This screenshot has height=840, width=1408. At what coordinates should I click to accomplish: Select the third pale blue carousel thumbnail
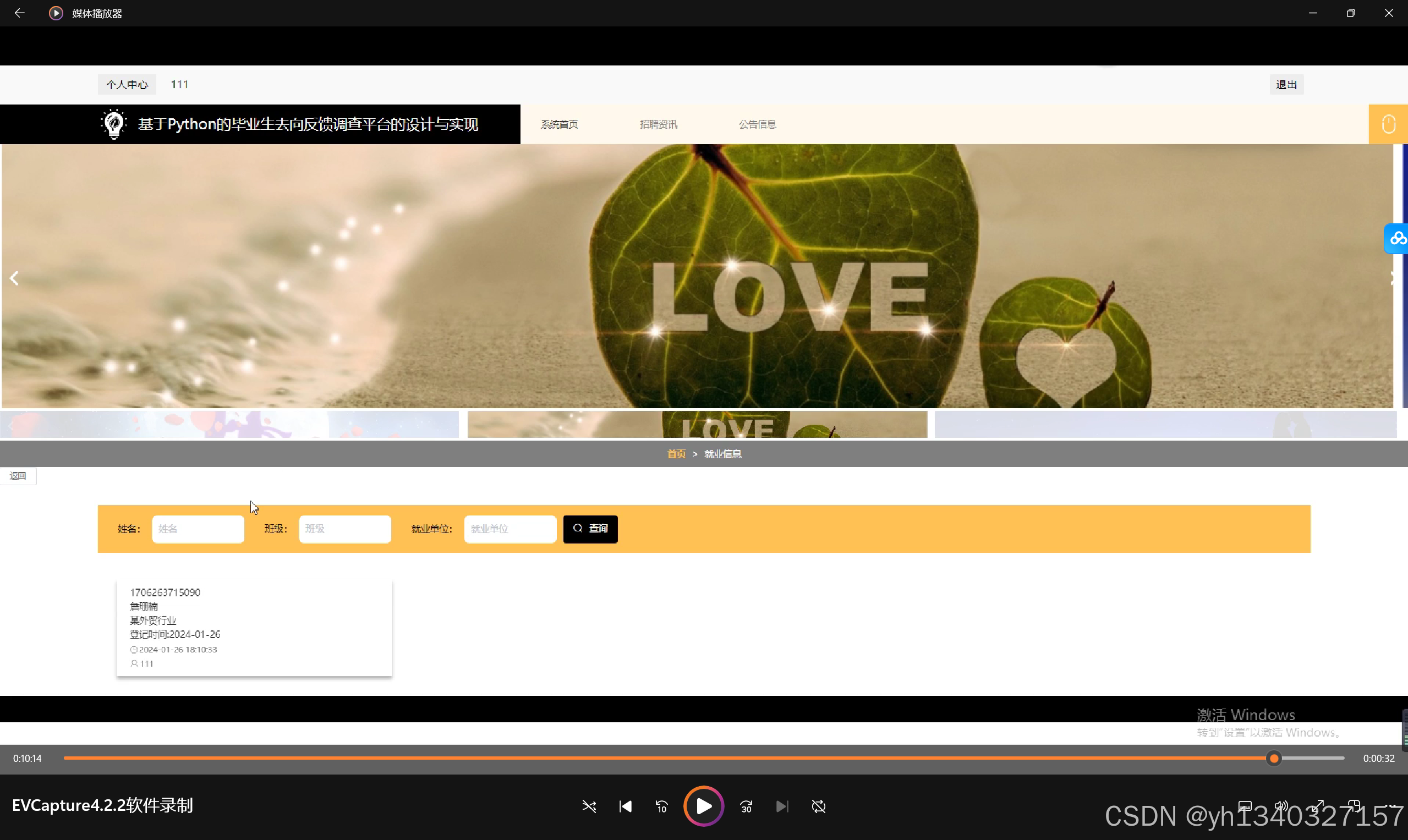pyautogui.click(x=1166, y=425)
